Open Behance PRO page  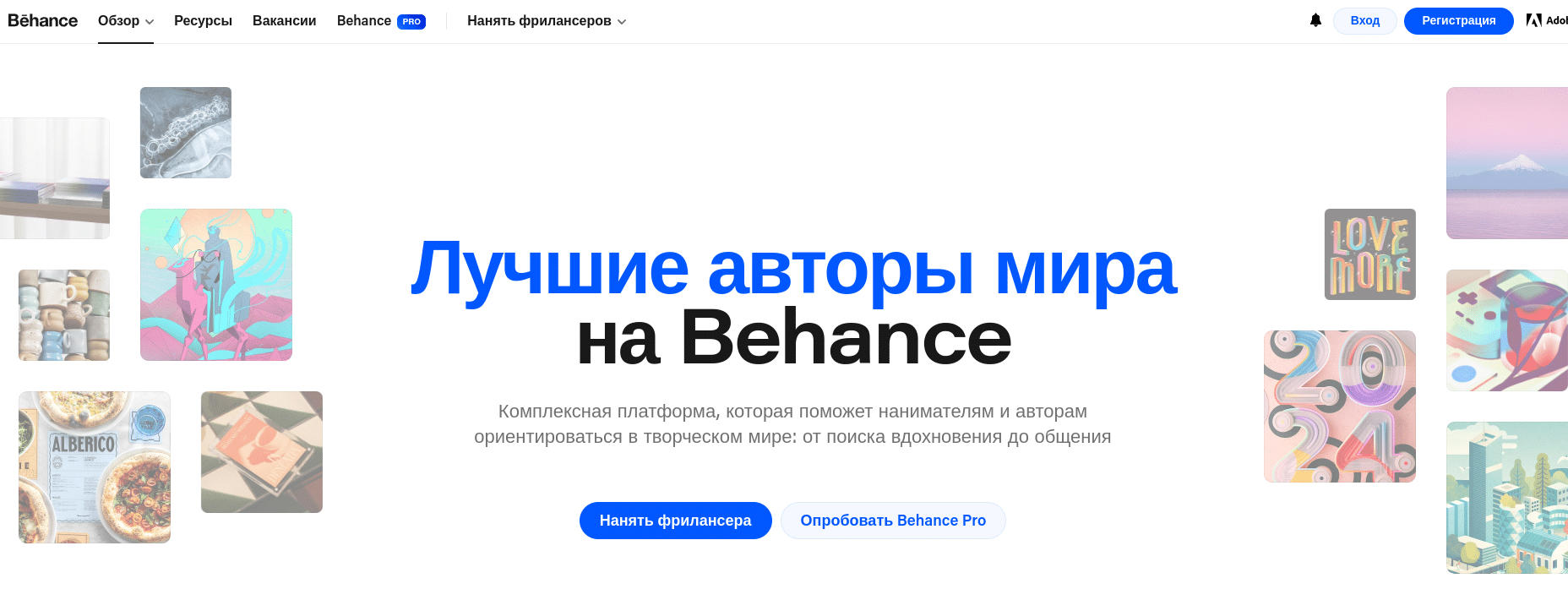tap(381, 21)
